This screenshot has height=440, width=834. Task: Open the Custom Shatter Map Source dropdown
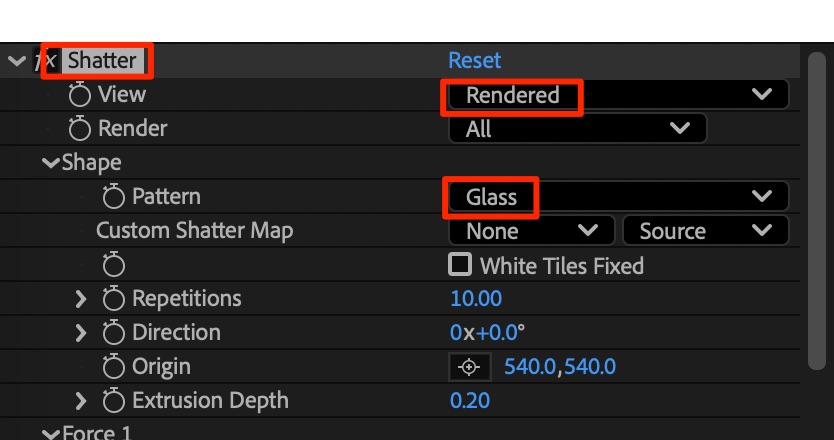[x=705, y=231]
